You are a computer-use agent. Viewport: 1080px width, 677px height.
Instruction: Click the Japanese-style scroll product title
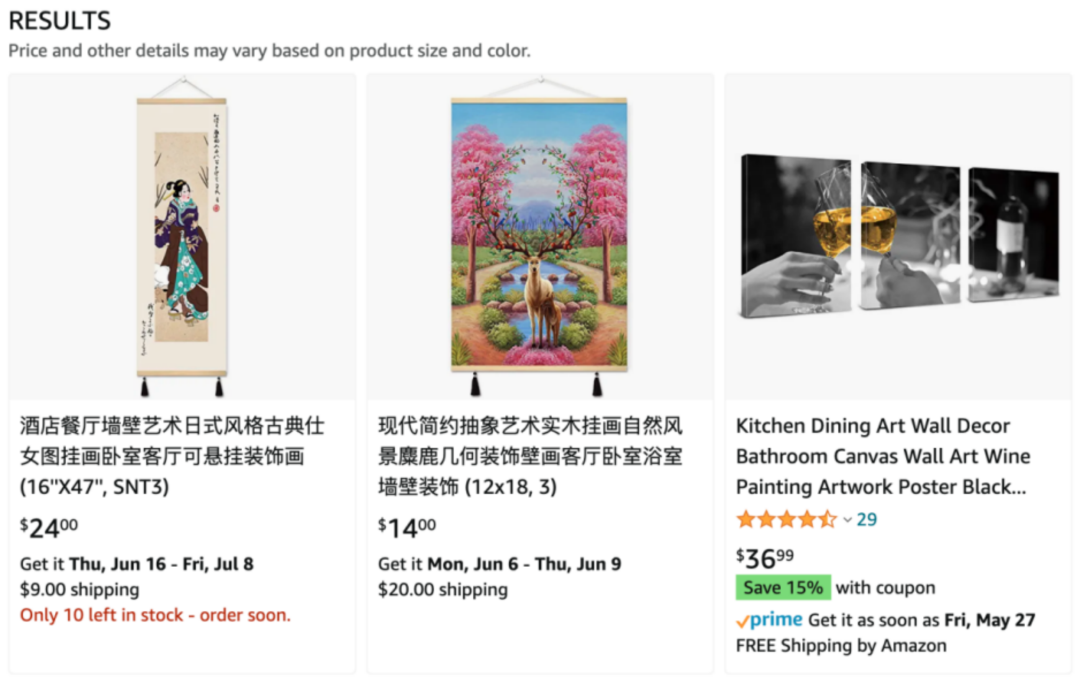click(x=172, y=457)
